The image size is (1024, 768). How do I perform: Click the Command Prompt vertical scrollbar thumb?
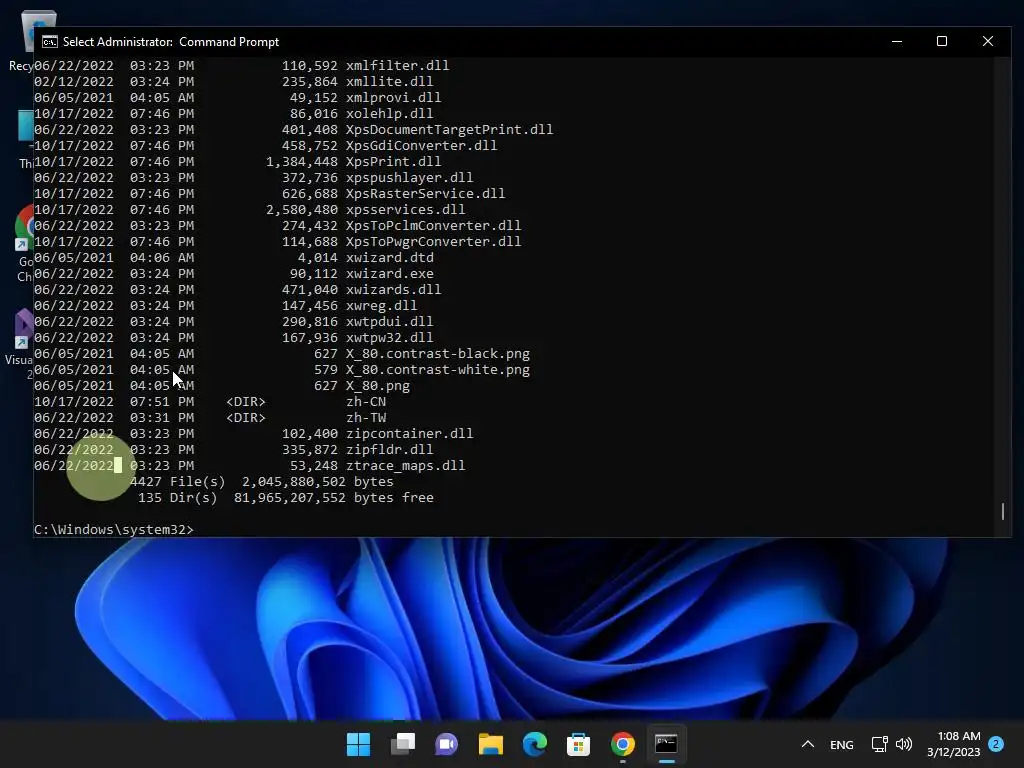coord(1002,511)
